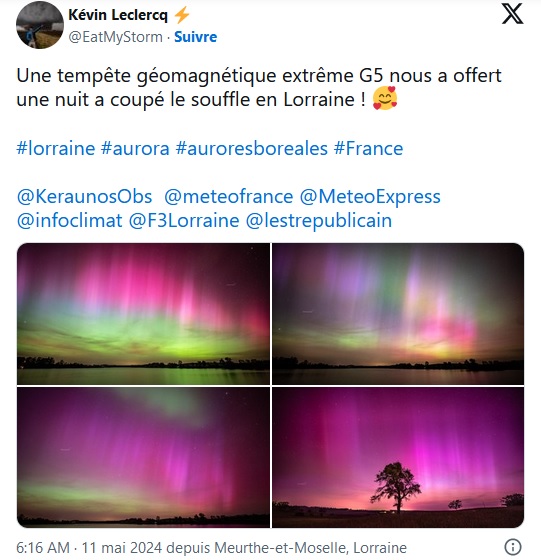Screen dimensions: 541x560
Task: Click the Suivre follow button
Action: click(x=195, y=37)
